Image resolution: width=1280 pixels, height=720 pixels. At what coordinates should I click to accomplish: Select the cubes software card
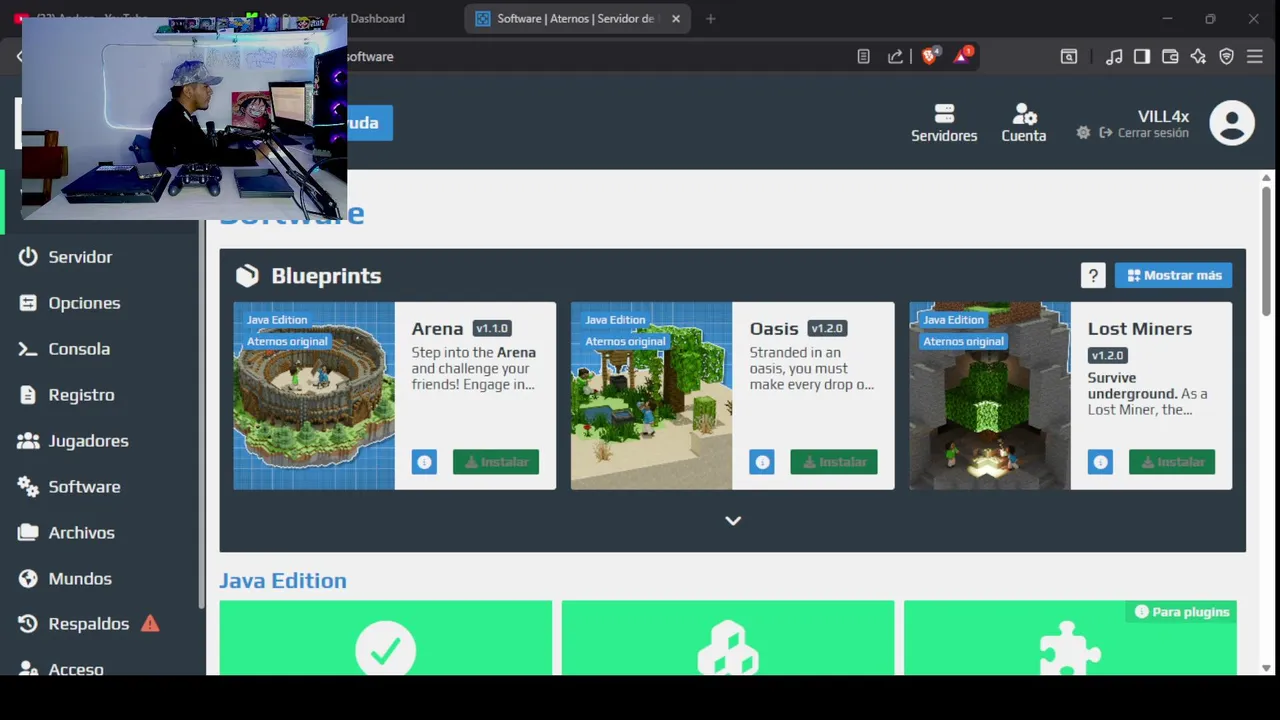click(728, 638)
